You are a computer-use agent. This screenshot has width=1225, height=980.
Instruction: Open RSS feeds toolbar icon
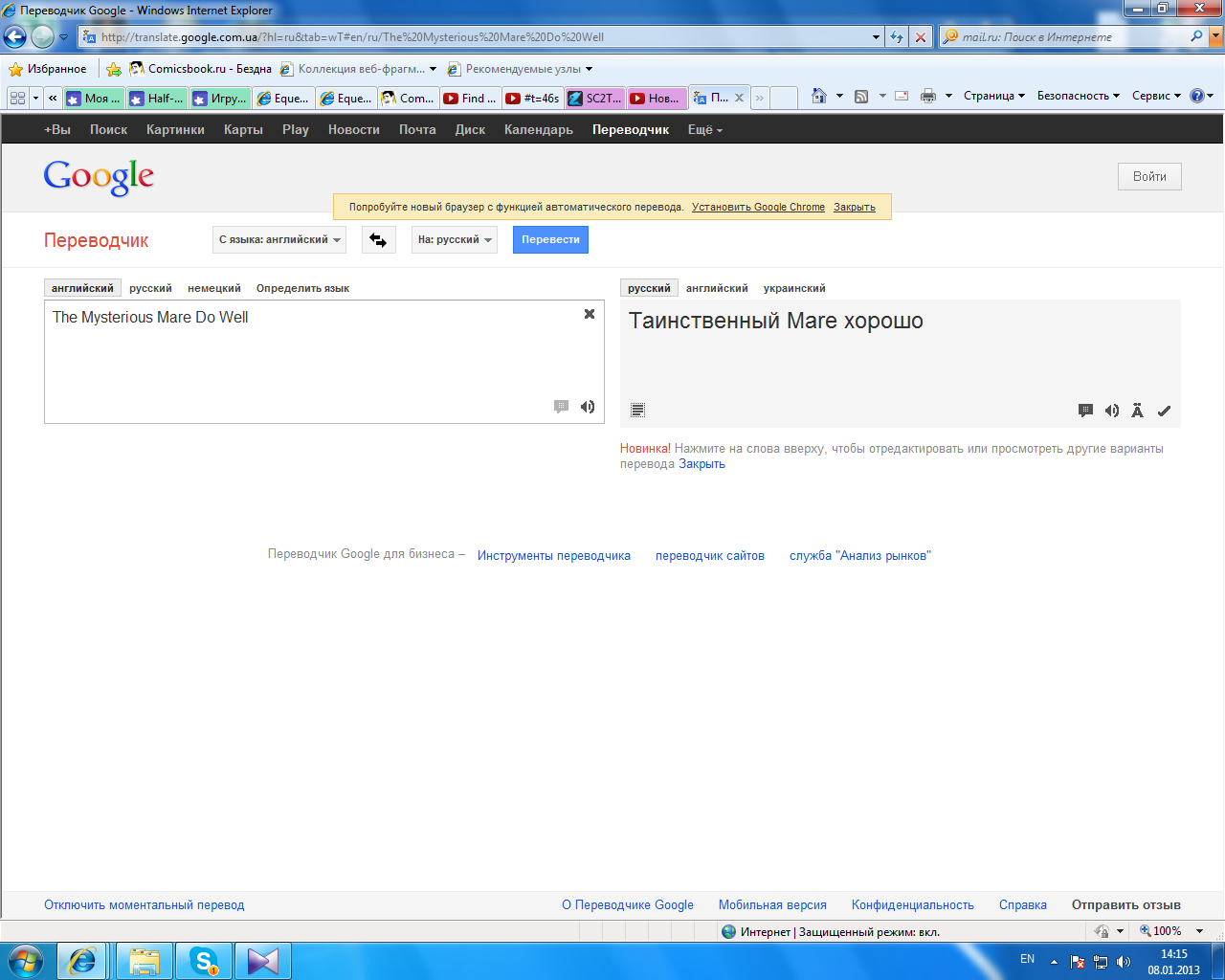point(861,96)
